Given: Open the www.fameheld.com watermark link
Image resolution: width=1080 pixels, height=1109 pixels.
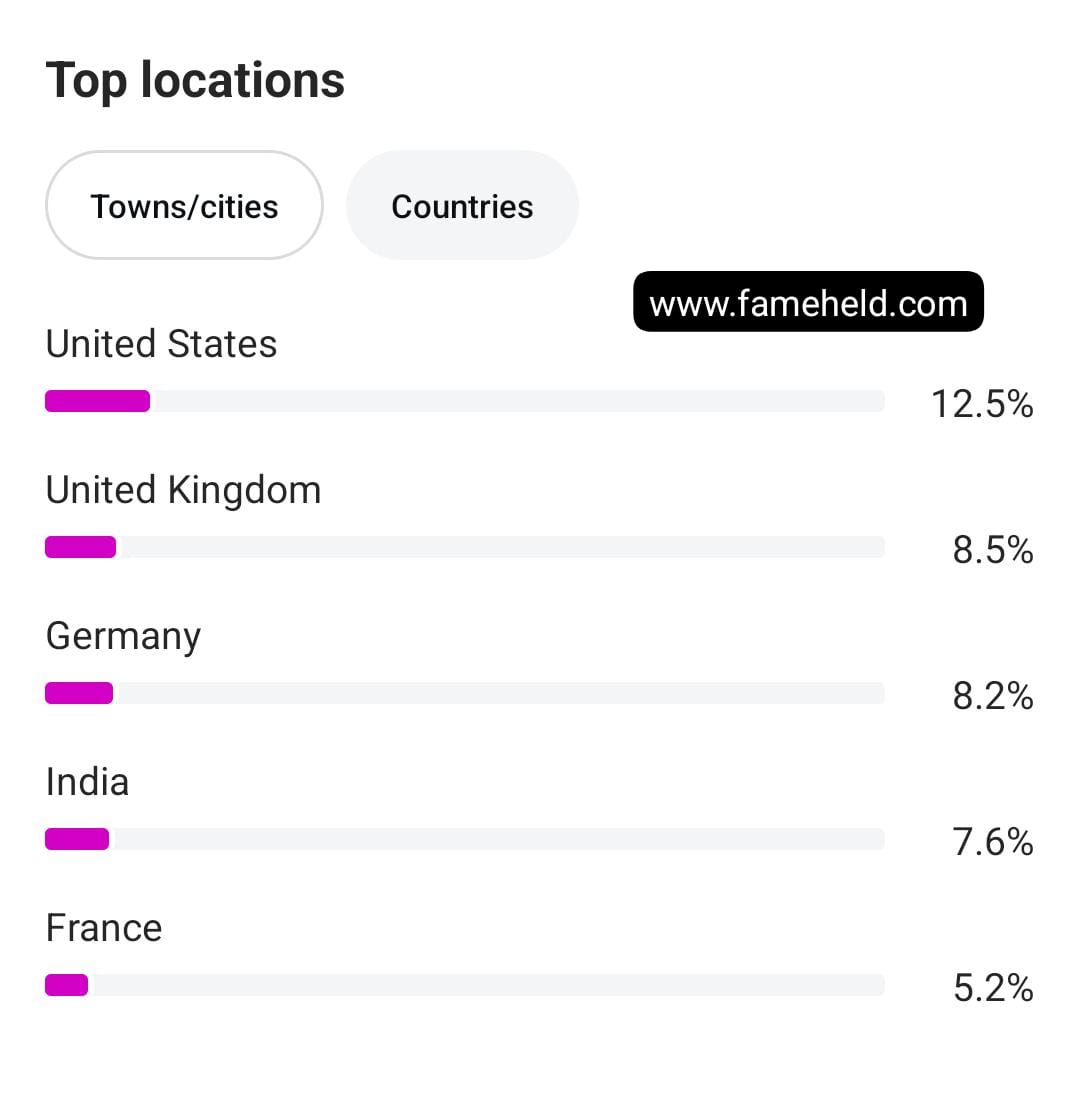Looking at the screenshot, I should point(808,302).
